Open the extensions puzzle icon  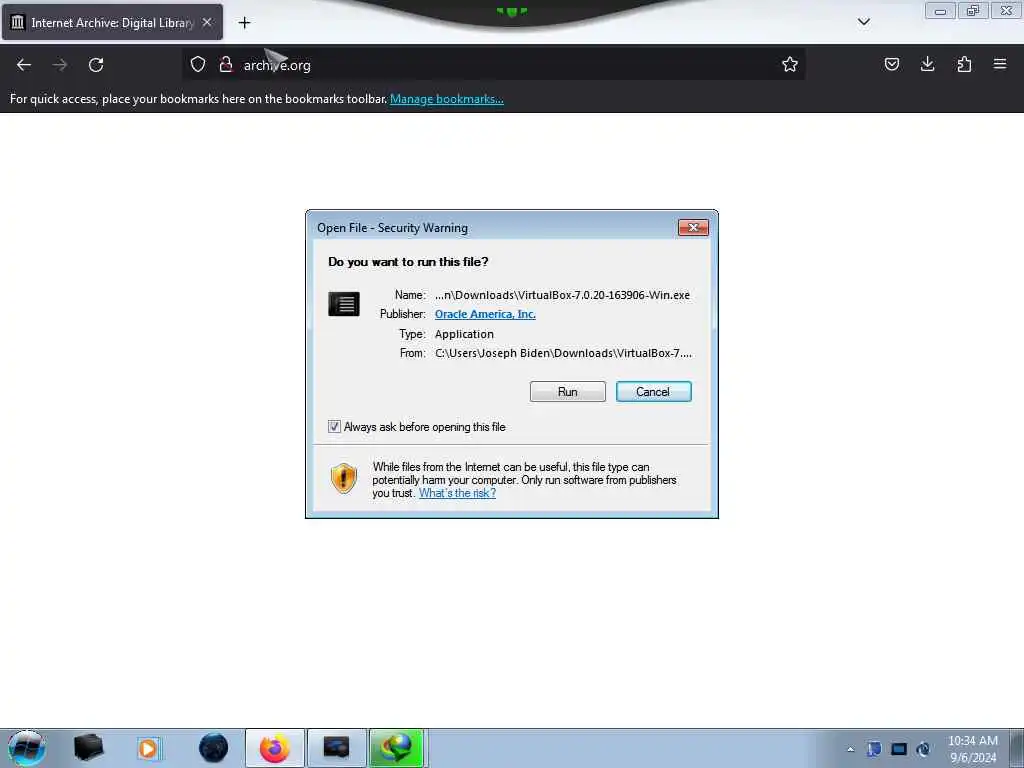(964, 64)
